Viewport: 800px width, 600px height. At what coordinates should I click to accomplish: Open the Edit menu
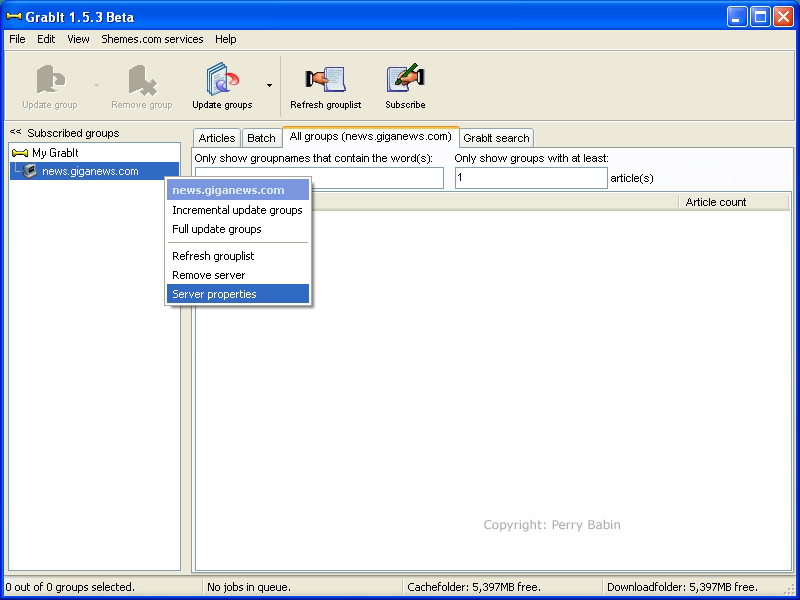pyautogui.click(x=46, y=39)
